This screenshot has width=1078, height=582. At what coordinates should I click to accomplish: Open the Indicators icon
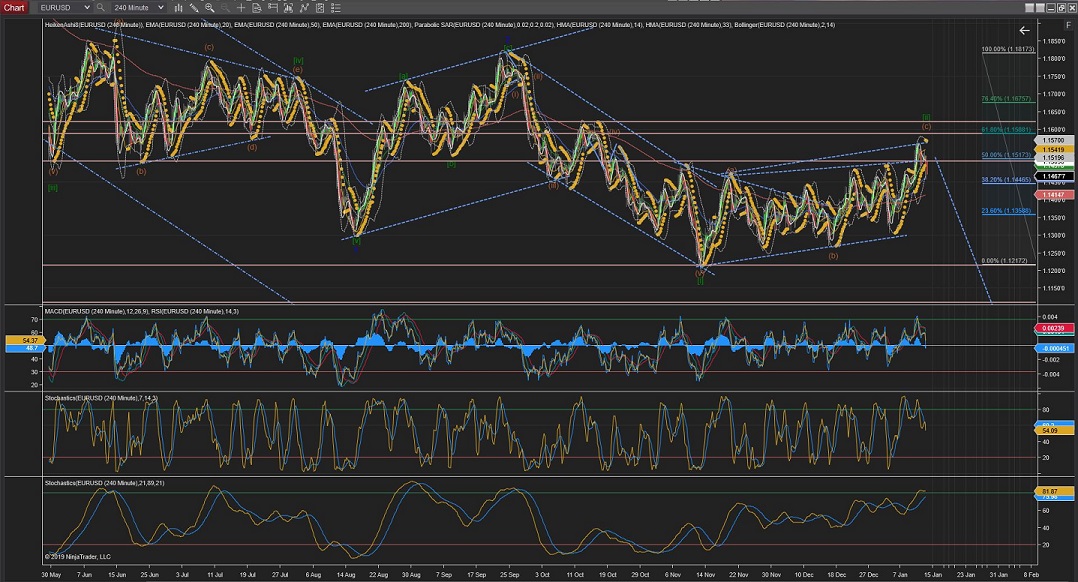(304, 8)
